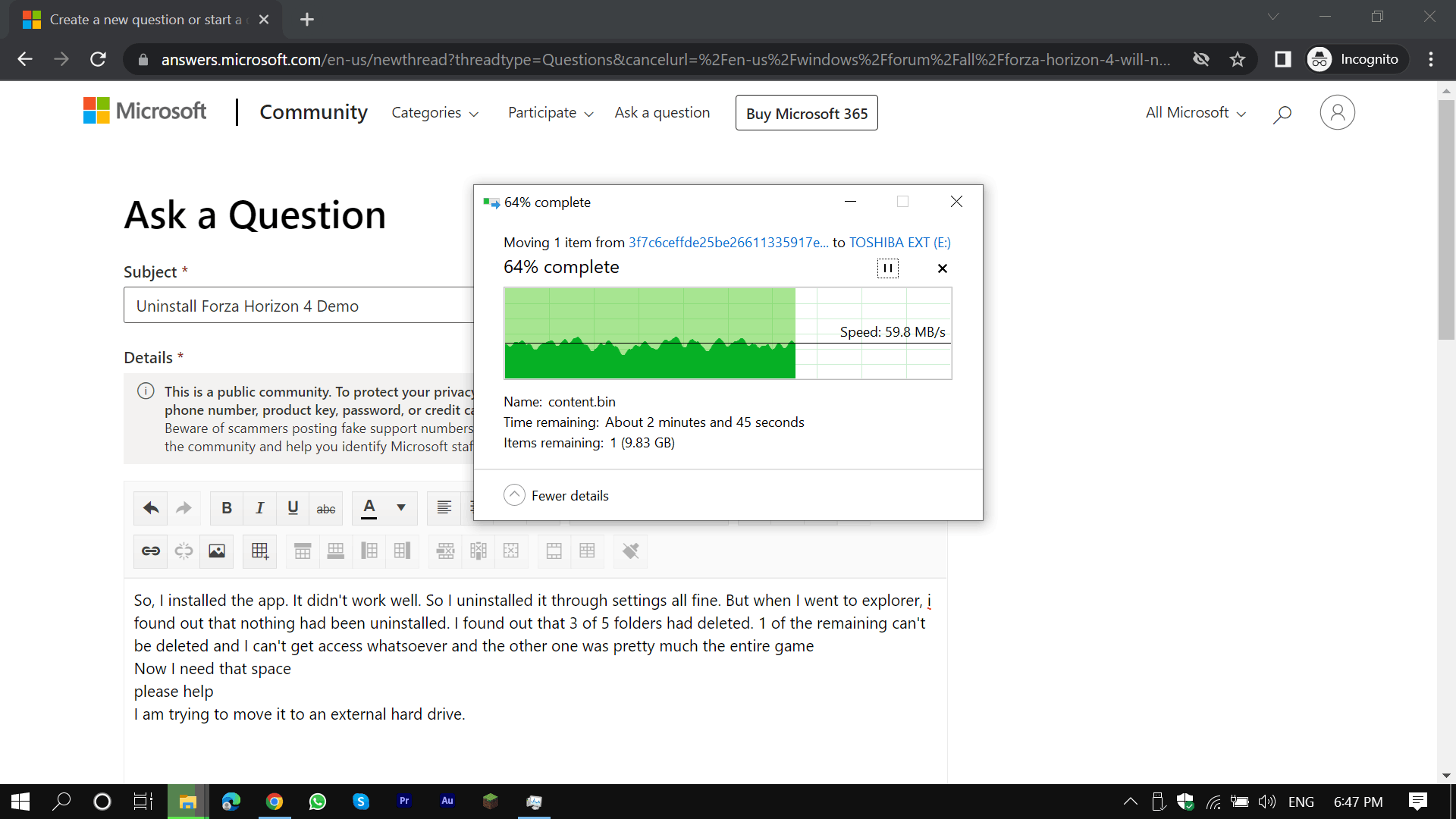The image size is (1456, 819).
Task: Collapse transfer dialog with Fewer details
Action: (x=556, y=495)
